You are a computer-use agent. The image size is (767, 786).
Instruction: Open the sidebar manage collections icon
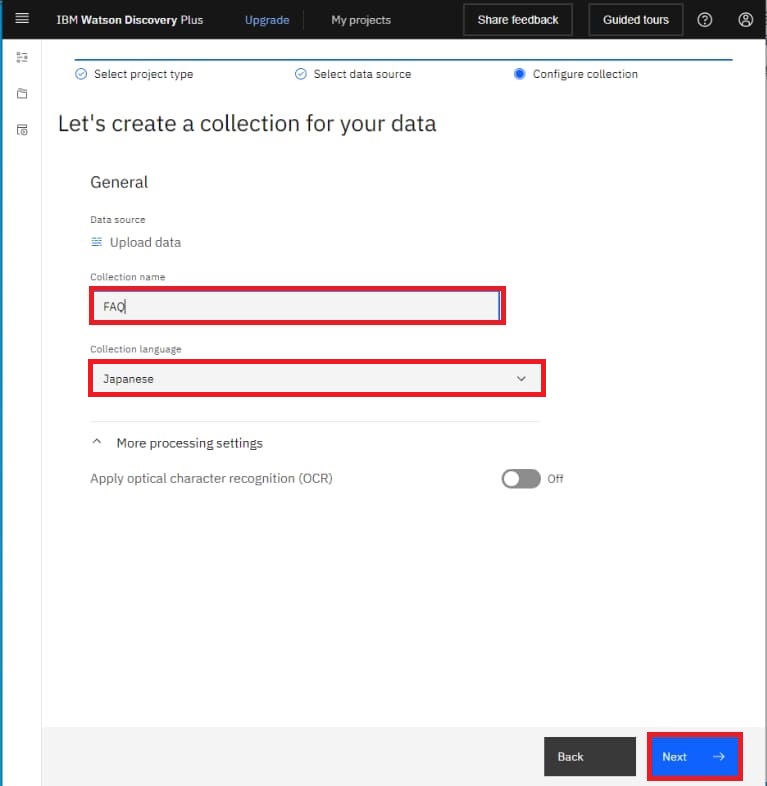22,130
